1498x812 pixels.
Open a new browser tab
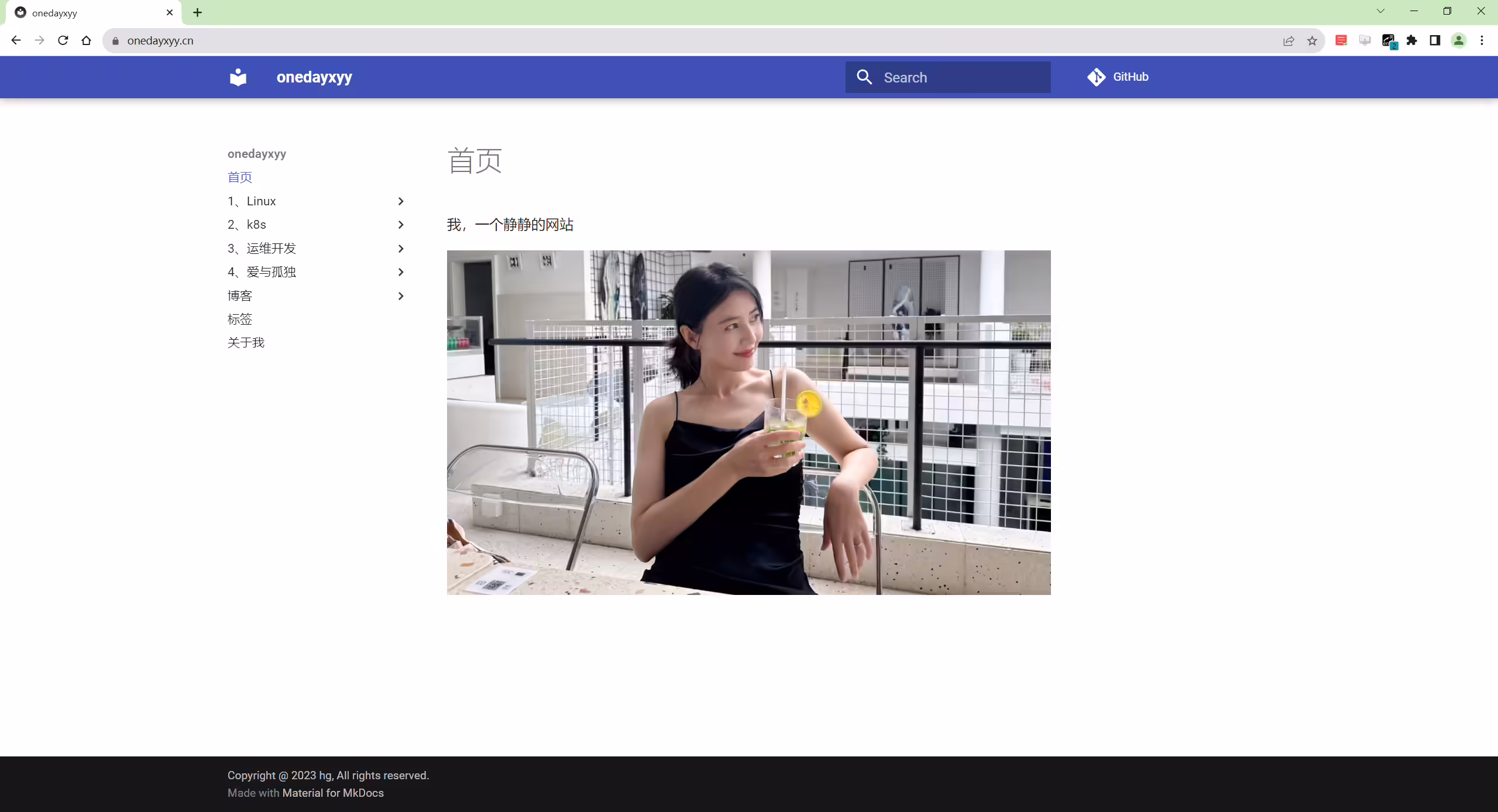[x=198, y=12]
